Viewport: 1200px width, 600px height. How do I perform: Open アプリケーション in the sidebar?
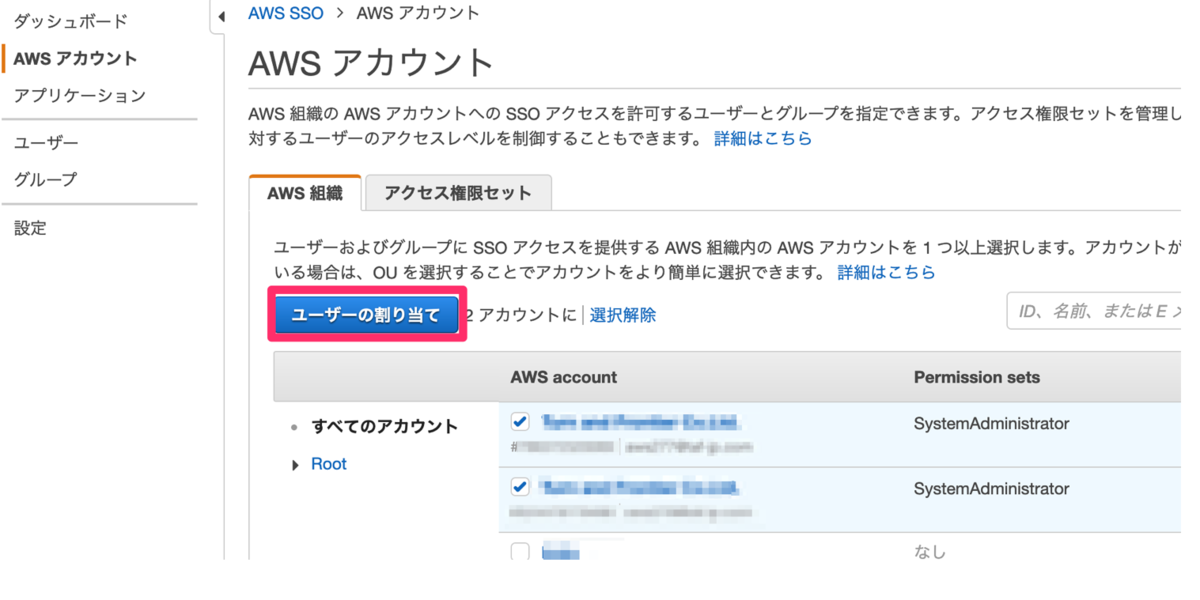tap(79, 95)
